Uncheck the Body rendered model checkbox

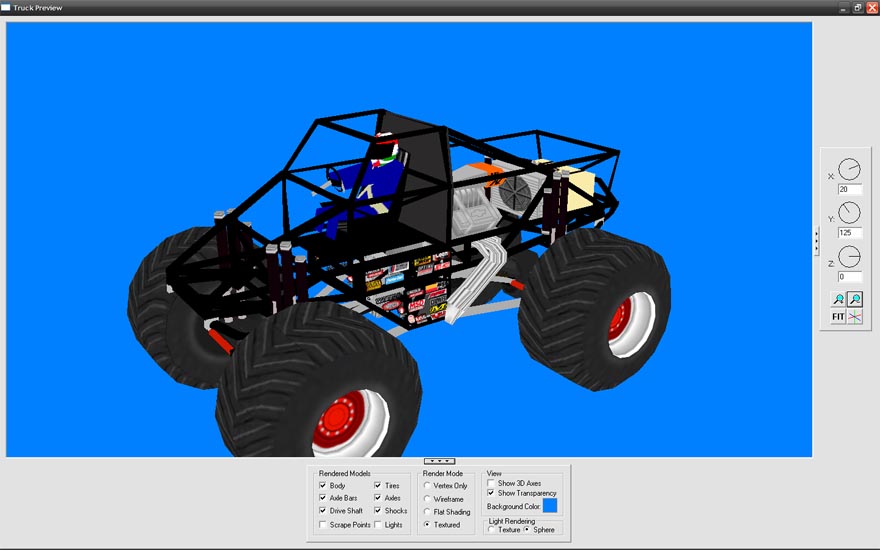coord(322,486)
